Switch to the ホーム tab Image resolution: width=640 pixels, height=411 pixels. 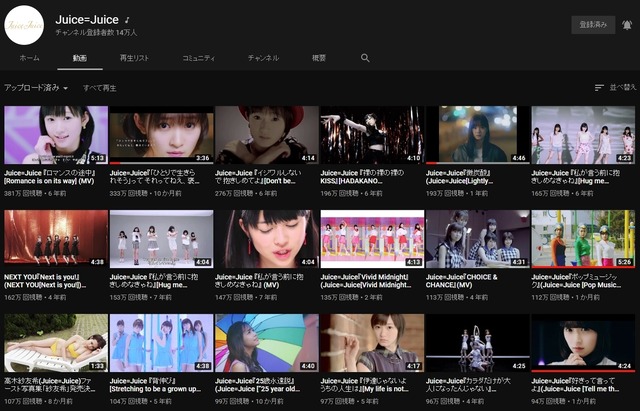pos(29,58)
